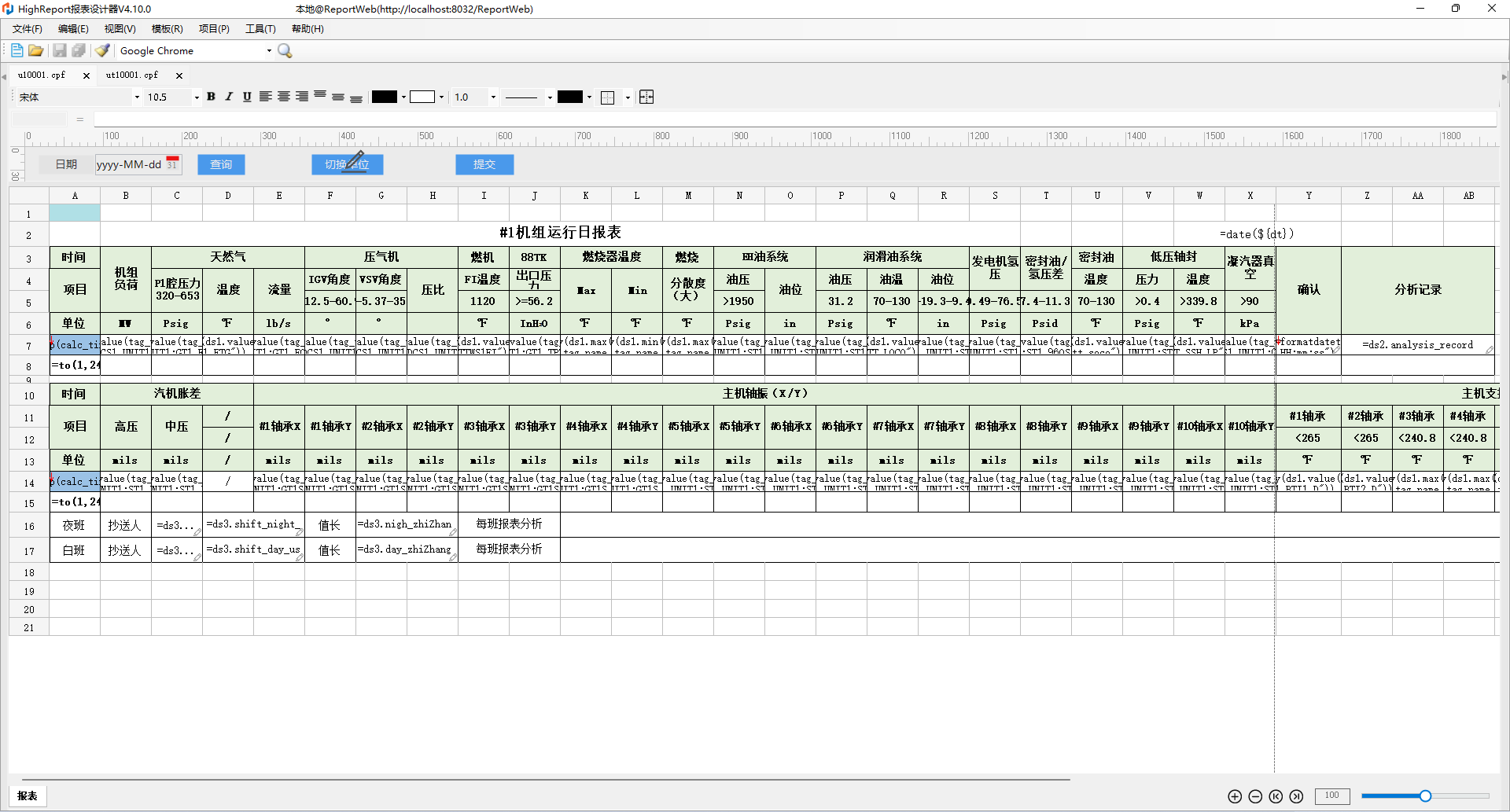Click the 查询 query button

(221, 164)
